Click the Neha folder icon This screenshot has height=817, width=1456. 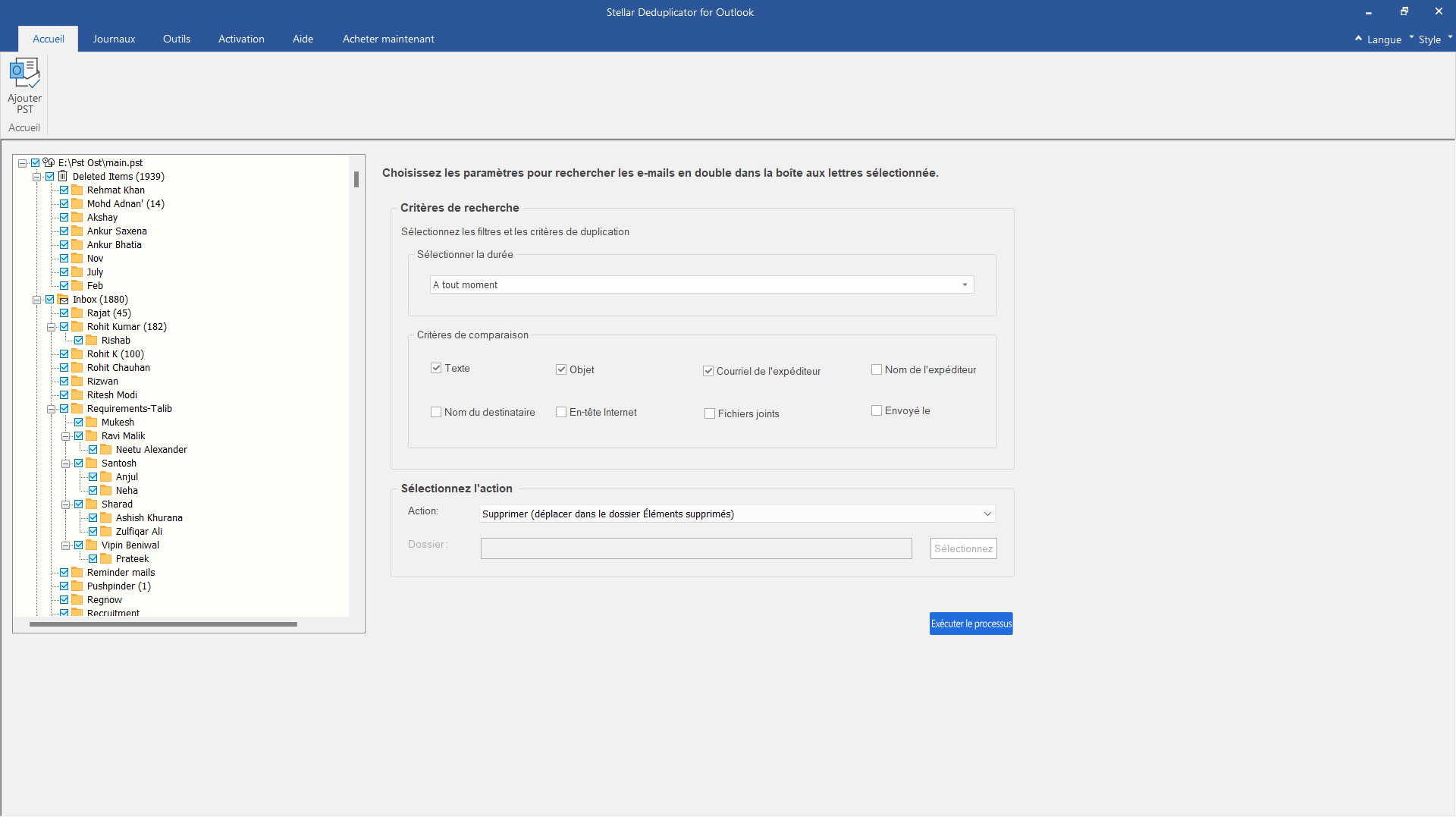coord(106,490)
